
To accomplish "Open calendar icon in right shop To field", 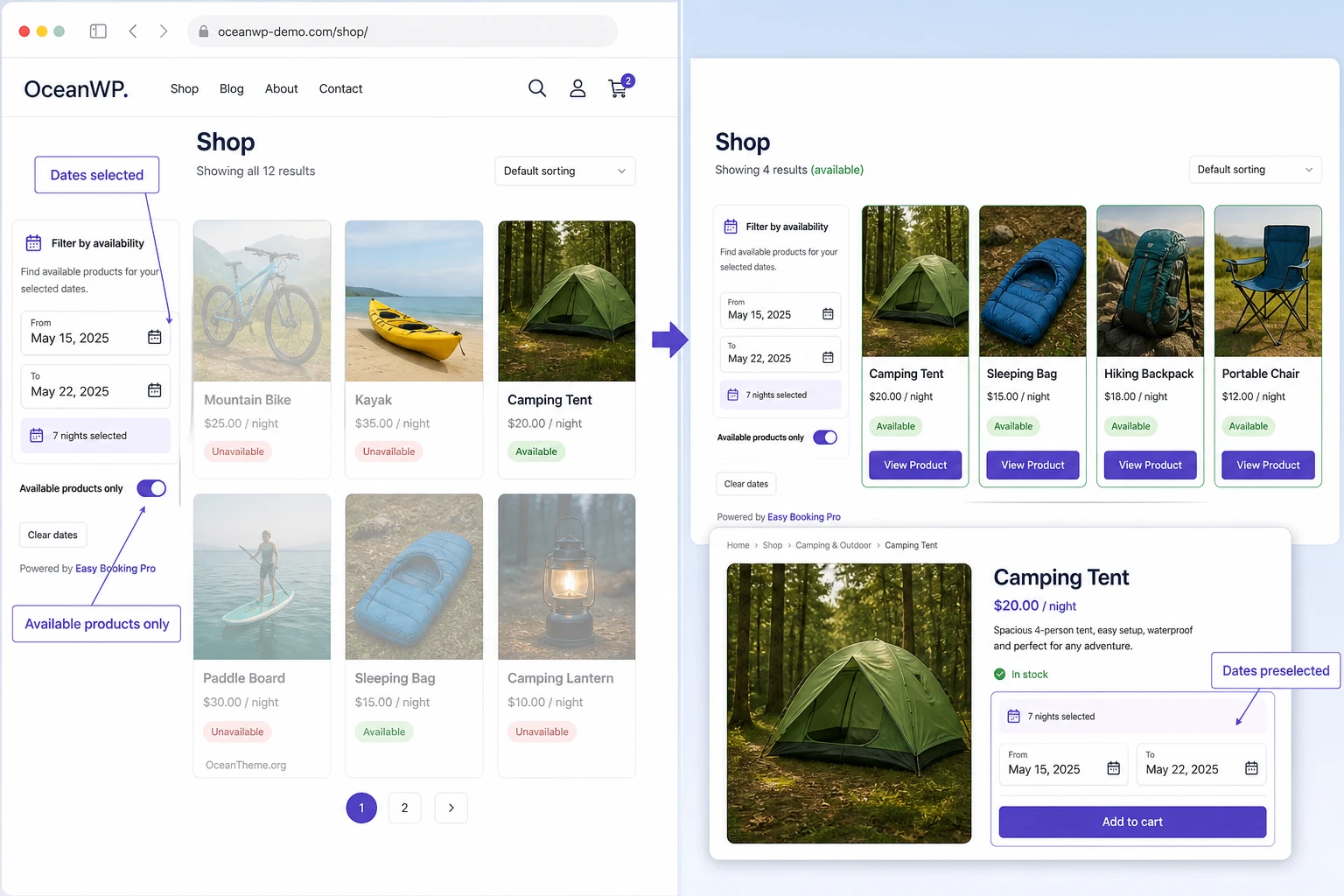I will pyautogui.click(x=828, y=357).
